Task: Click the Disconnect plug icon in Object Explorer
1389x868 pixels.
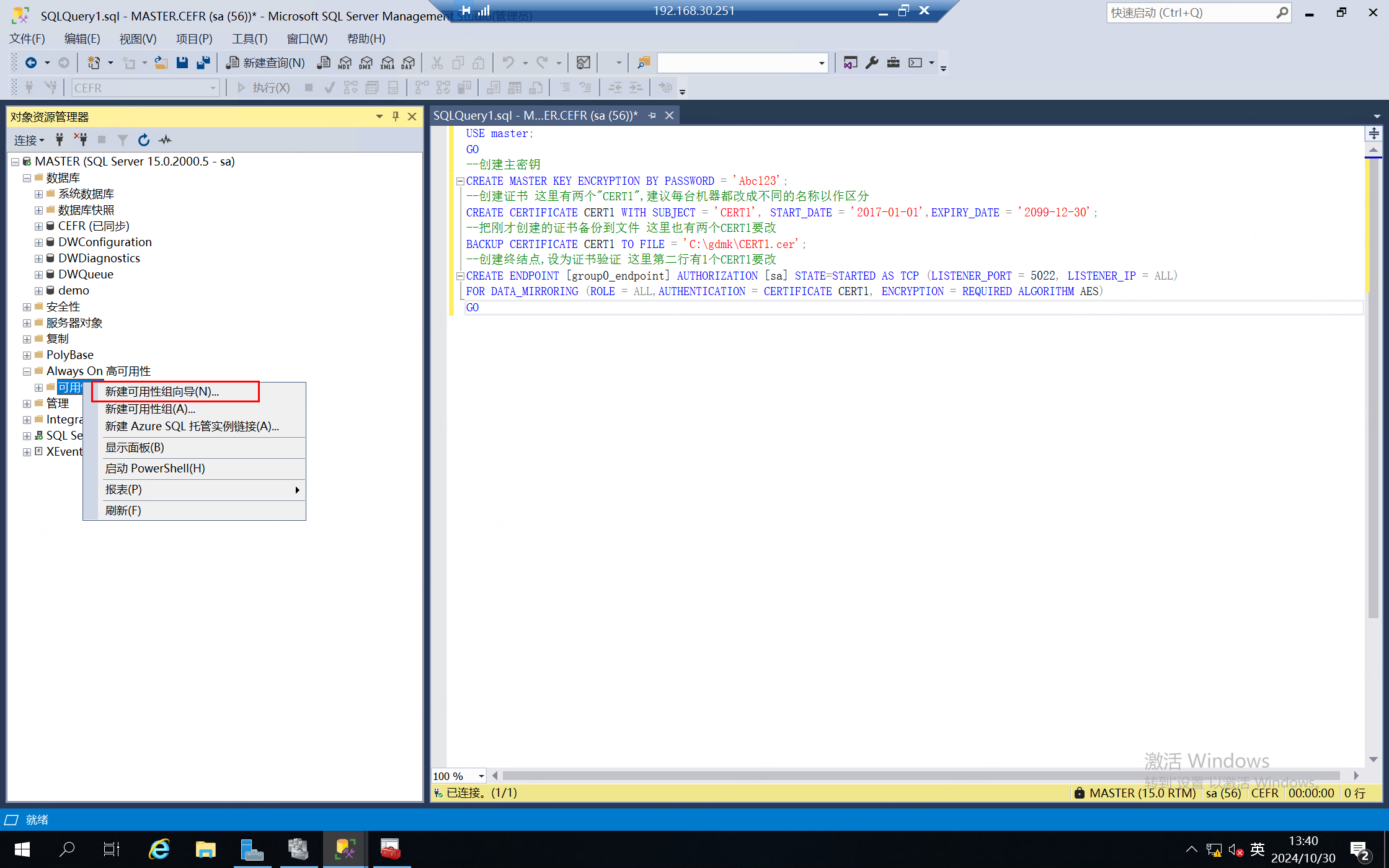Action: (81, 140)
